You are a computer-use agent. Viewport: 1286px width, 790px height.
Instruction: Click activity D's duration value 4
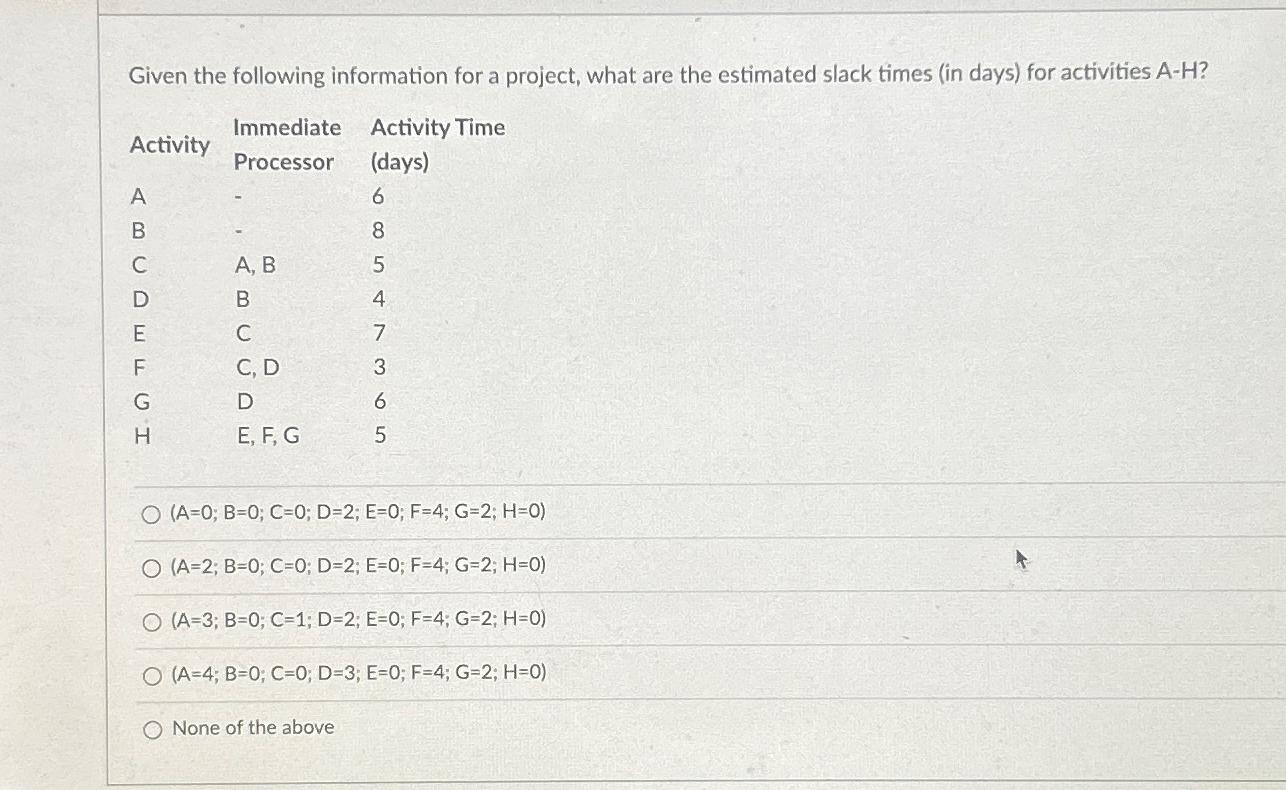coord(378,298)
